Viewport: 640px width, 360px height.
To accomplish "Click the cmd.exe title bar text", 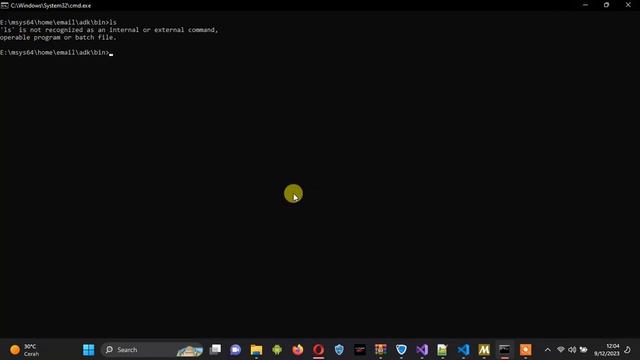I will pyautogui.click(x=51, y=6).
